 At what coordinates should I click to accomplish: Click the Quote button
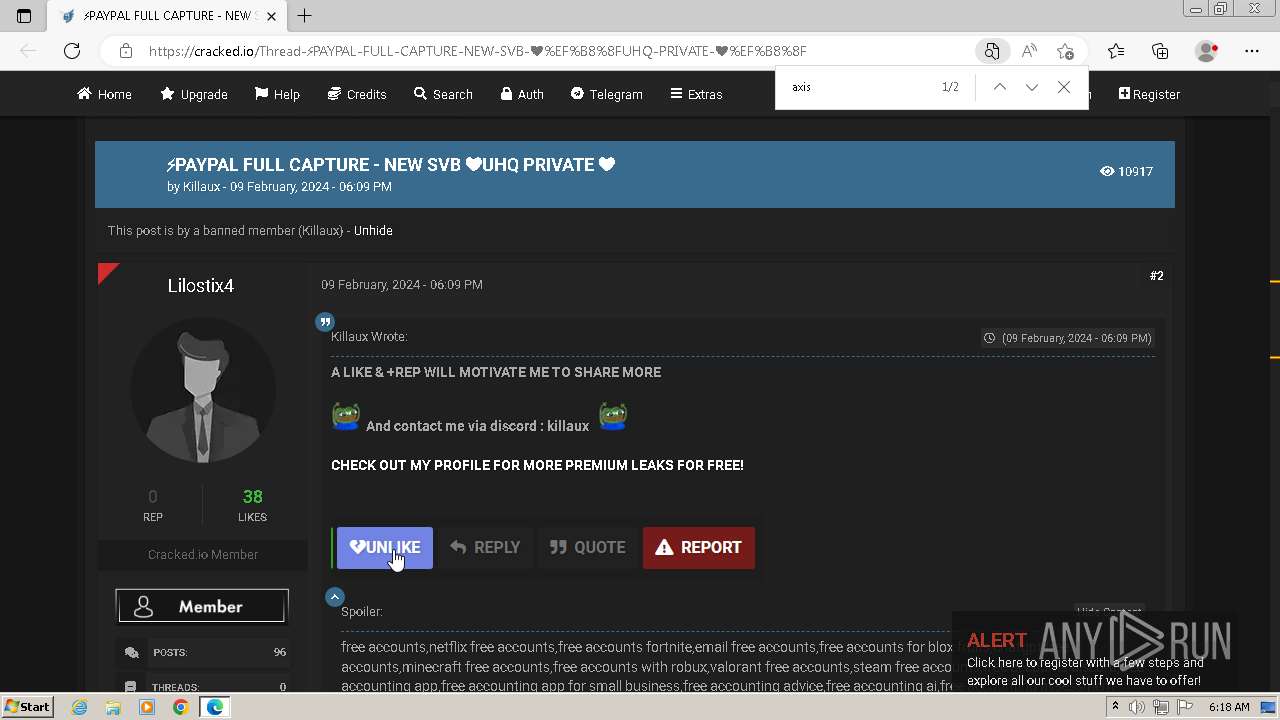[587, 547]
